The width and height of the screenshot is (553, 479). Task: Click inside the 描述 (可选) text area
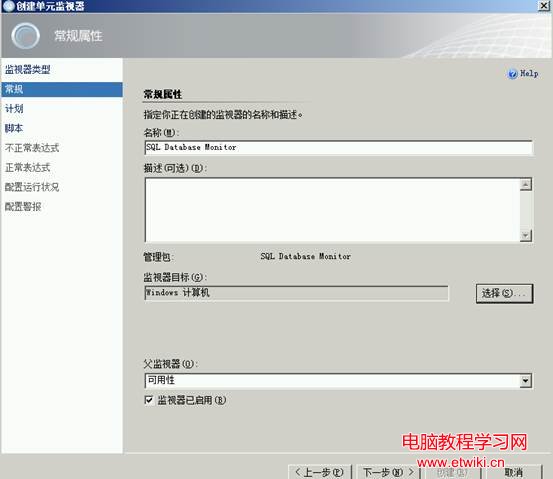(332, 210)
